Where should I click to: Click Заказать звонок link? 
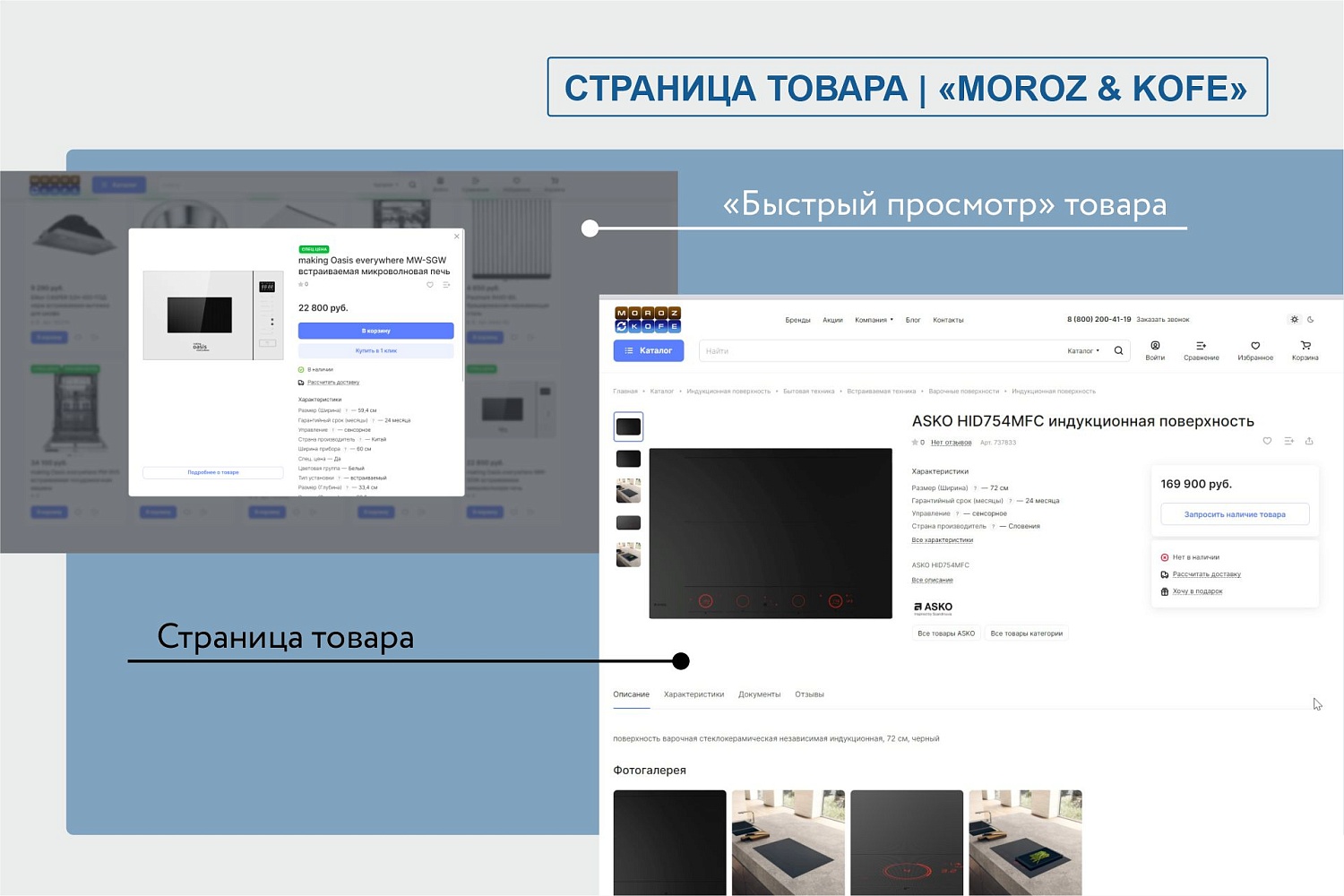coord(1163,320)
